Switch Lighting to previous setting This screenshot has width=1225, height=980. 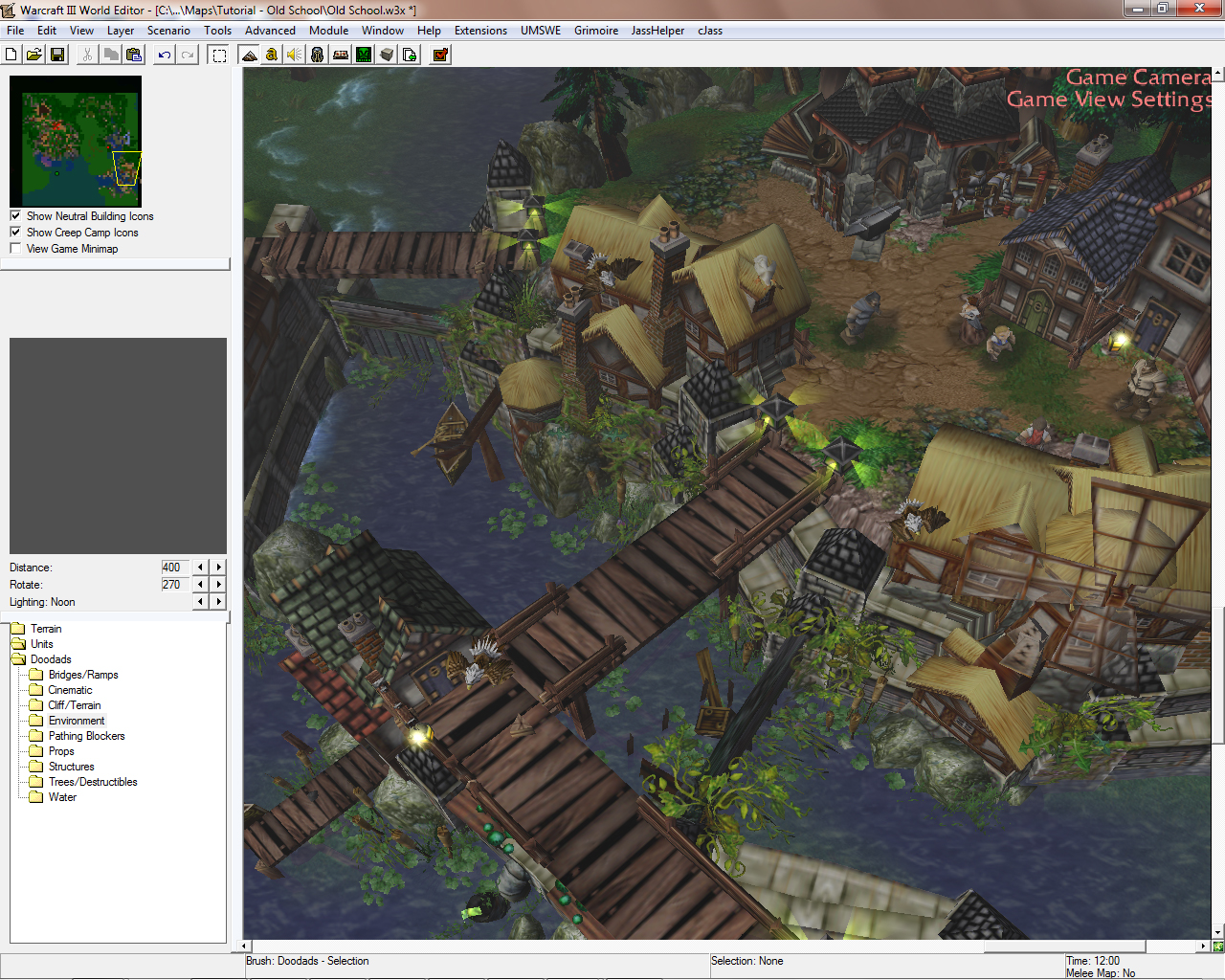[200, 602]
